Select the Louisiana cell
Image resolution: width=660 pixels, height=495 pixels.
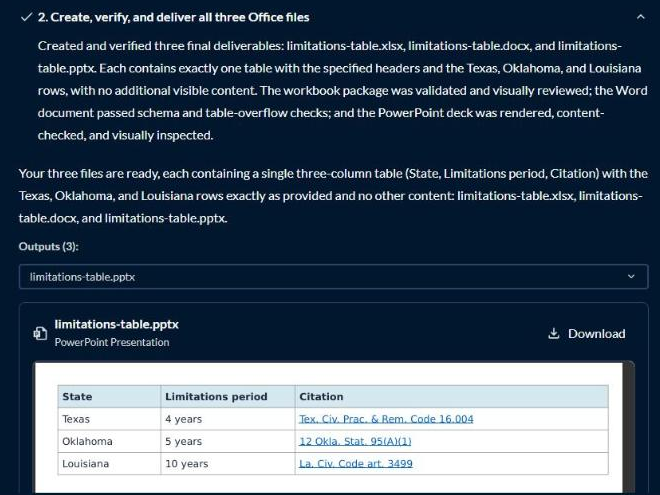coord(109,464)
